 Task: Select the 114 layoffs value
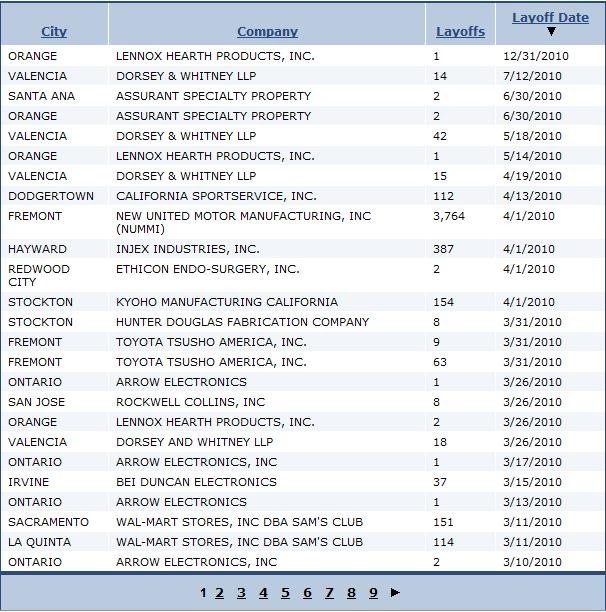pos(443,542)
